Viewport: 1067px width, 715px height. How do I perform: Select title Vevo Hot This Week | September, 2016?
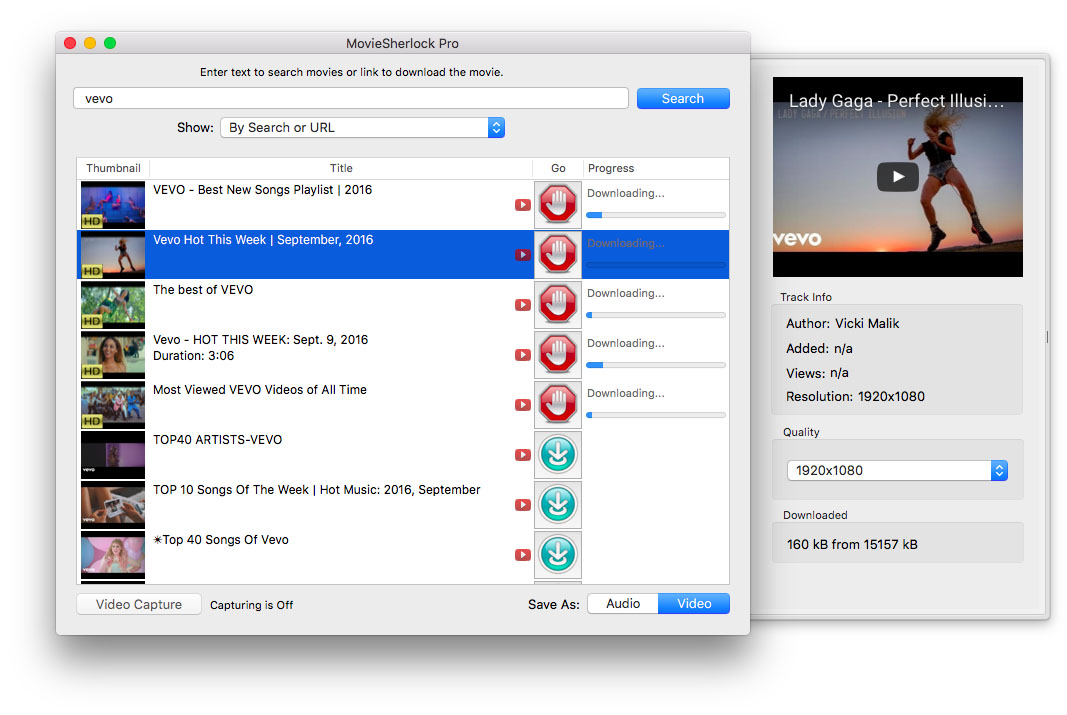click(263, 239)
